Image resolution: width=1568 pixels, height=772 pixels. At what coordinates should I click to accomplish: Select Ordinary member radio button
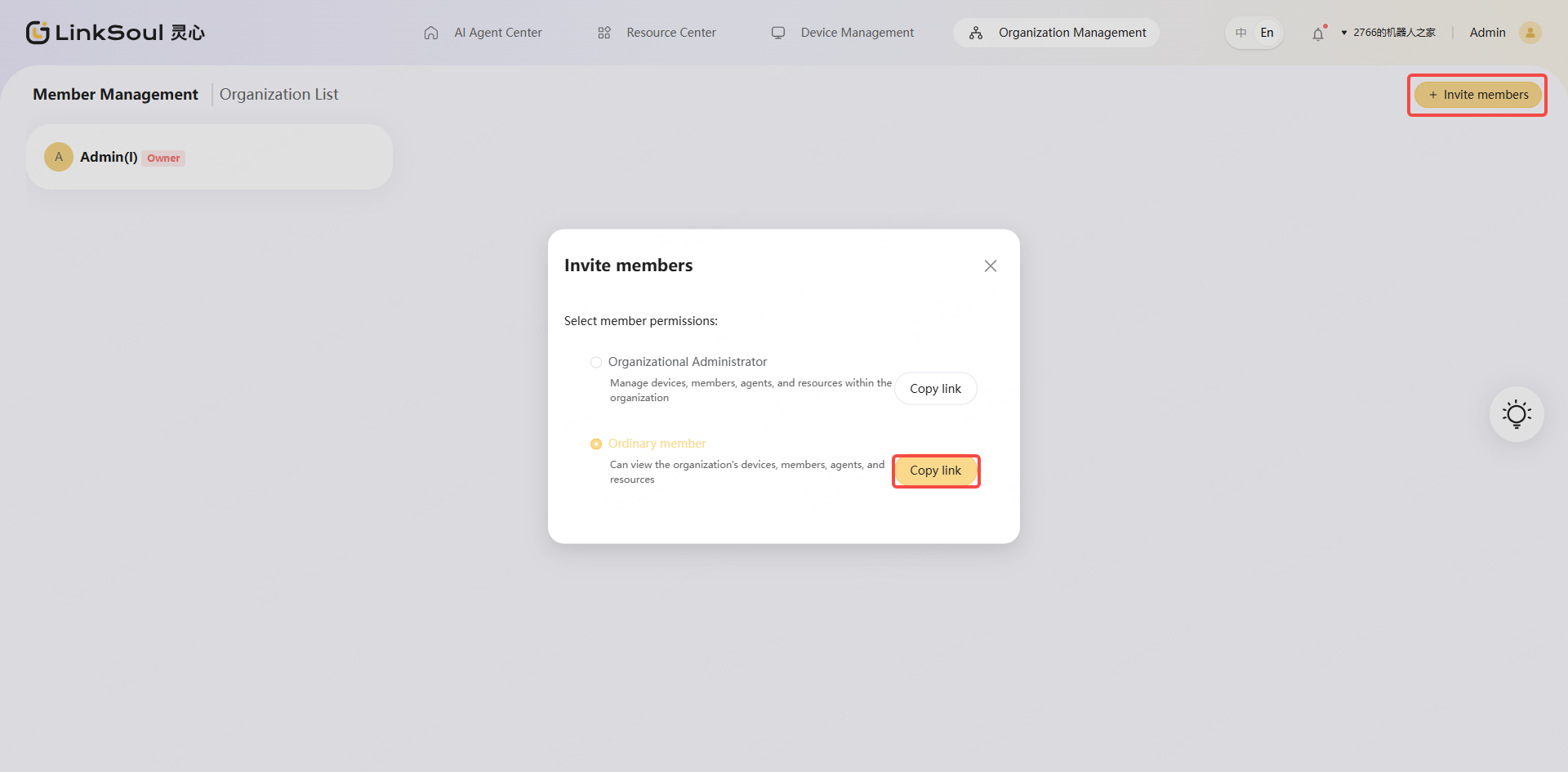pos(596,444)
